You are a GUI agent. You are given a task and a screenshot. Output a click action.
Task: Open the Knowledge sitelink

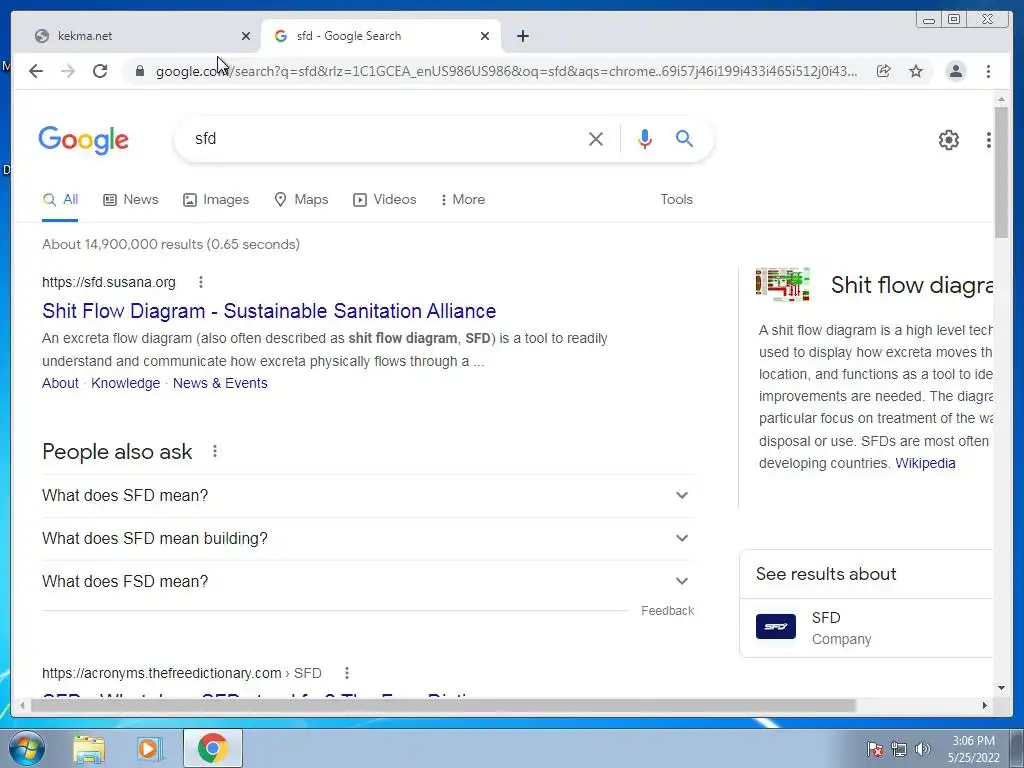pos(125,383)
